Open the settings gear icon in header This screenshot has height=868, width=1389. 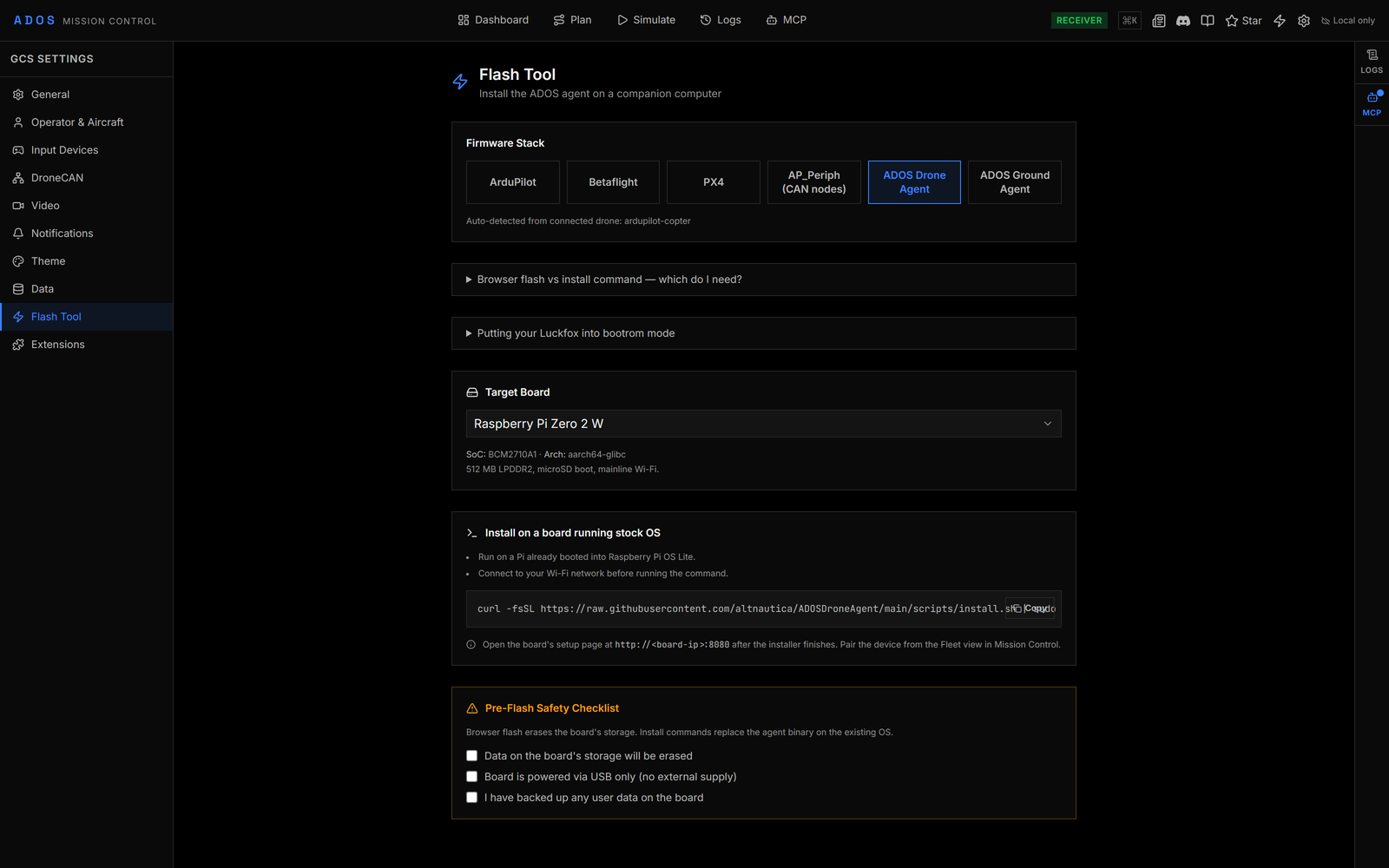[x=1304, y=20]
